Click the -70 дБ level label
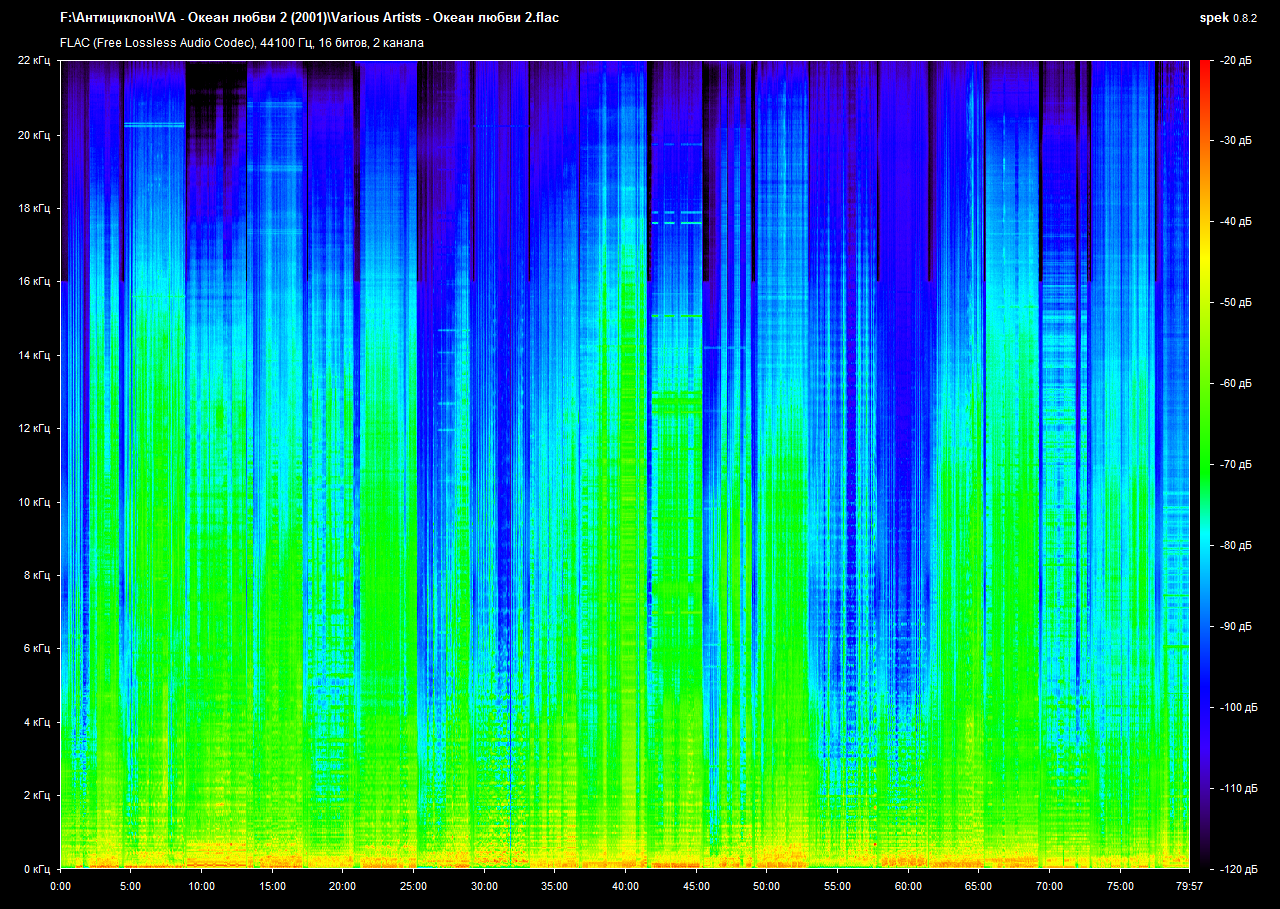This screenshot has height=909, width=1280. (x=1234, y=465)
